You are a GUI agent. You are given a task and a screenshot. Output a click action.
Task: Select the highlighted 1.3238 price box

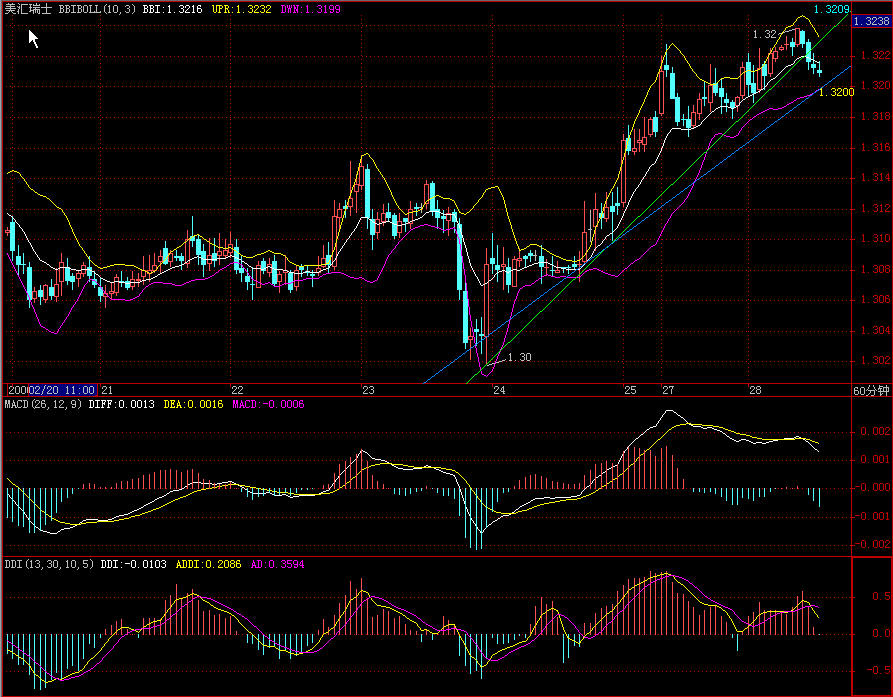[871, 21]
